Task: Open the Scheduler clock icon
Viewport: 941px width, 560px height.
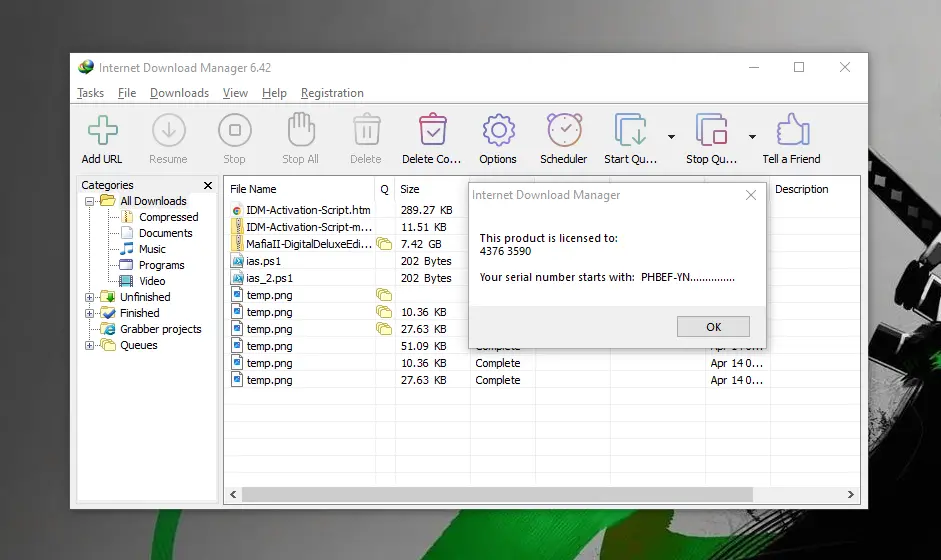Action: (564, 130)
